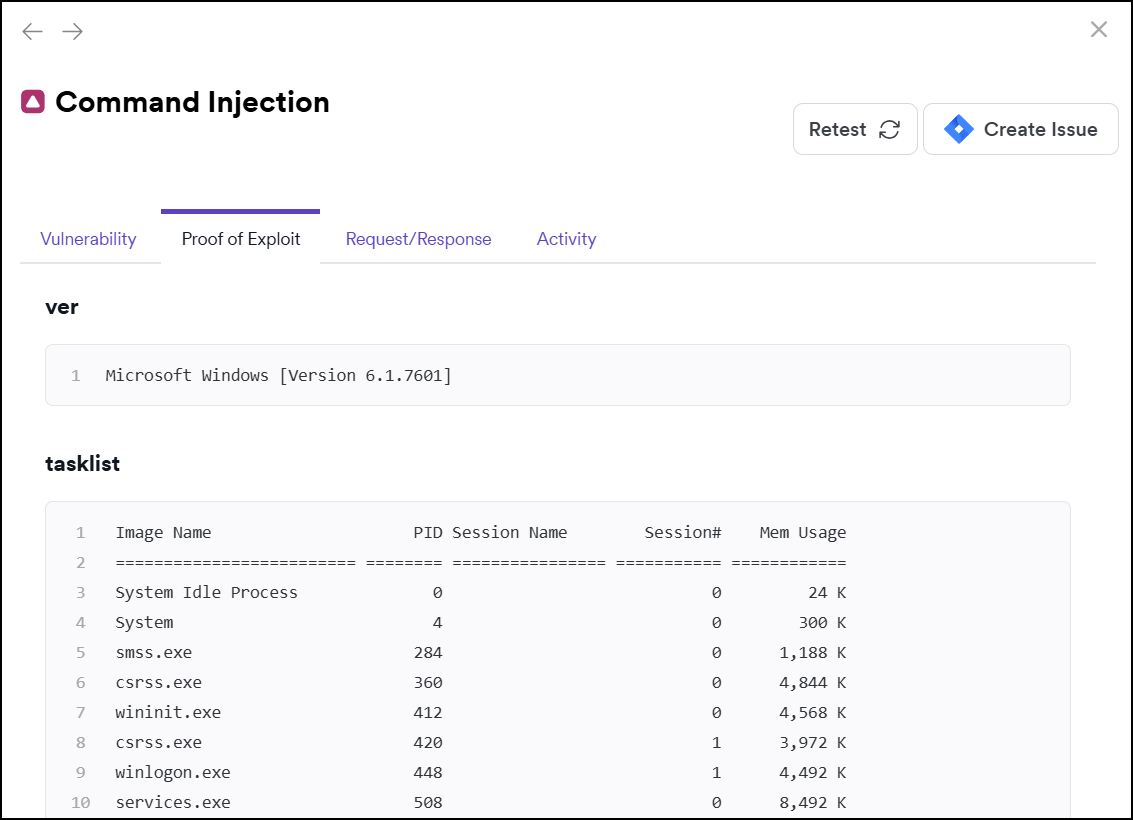This screenshot has width=1133, height=820.
Task: Click the back navigation arrow
Action: (31, 31)
